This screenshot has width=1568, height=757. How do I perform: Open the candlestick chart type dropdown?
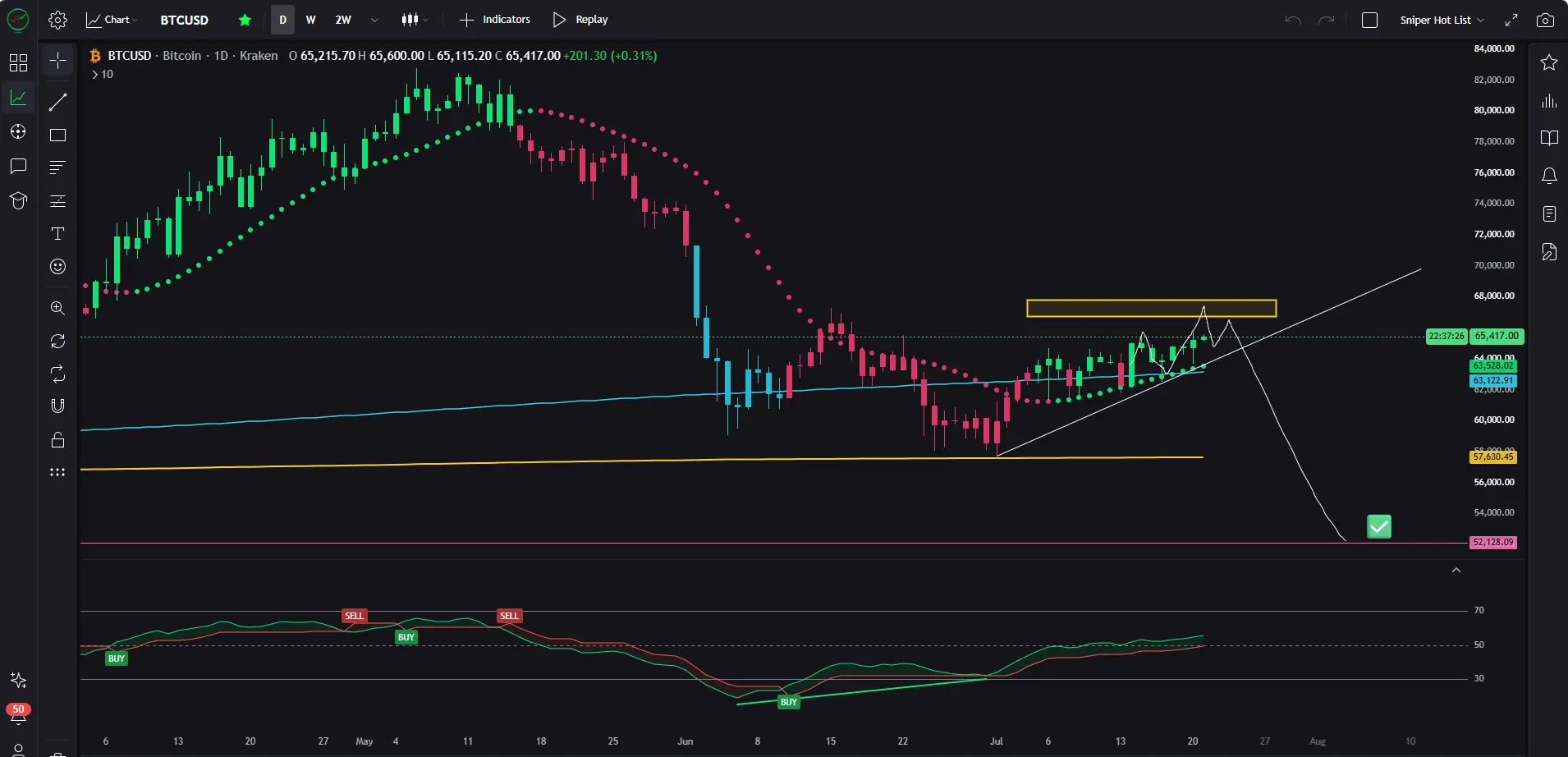pos(415,20)
